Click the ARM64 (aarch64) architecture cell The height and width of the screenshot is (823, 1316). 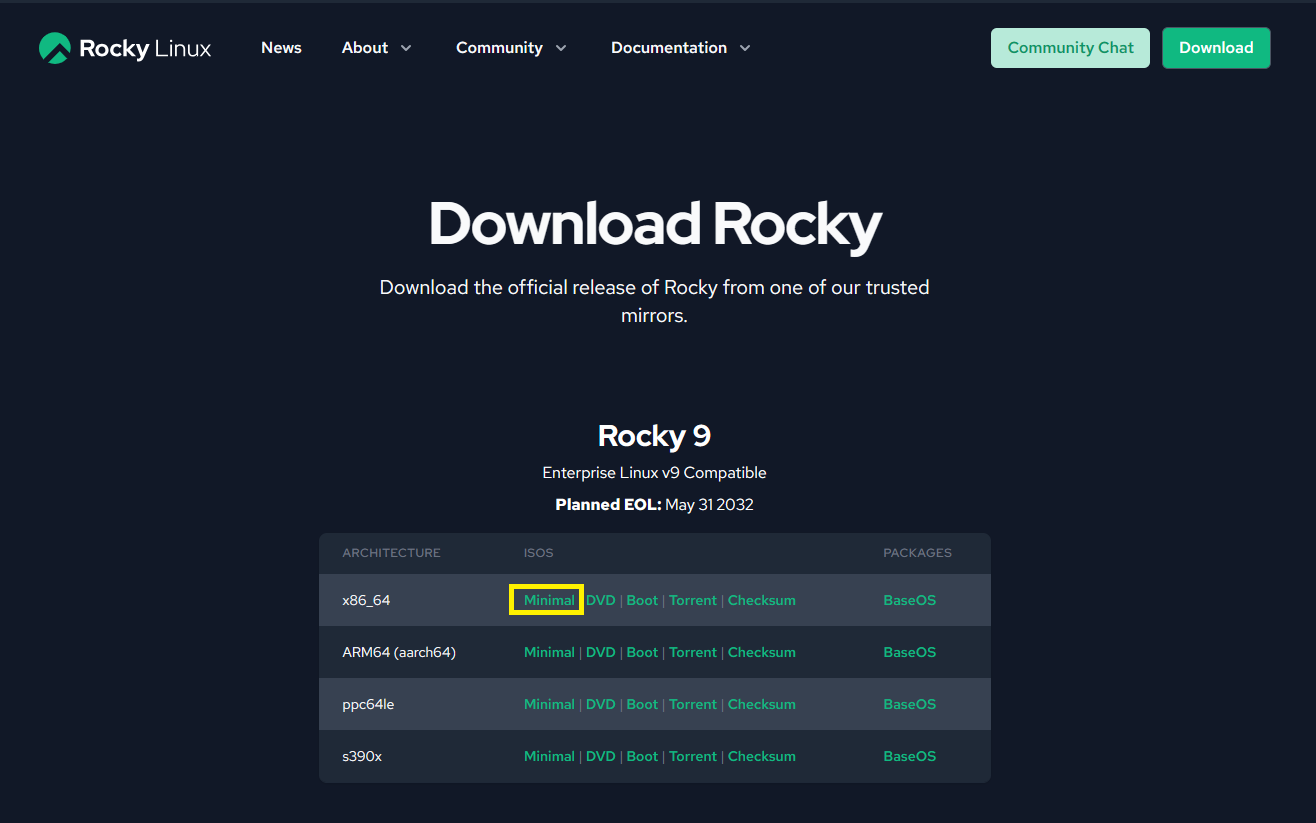coord(399,652)
